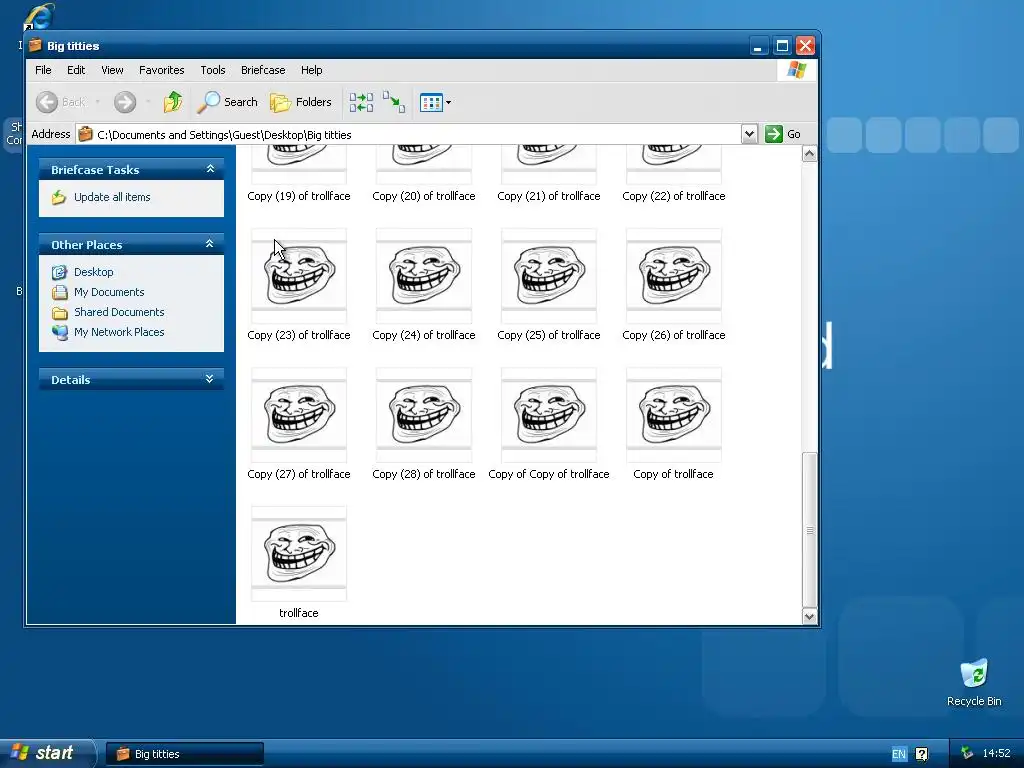Open the Views dropdown button
The image size is (1024, 768).
click(x=436, y=103)
